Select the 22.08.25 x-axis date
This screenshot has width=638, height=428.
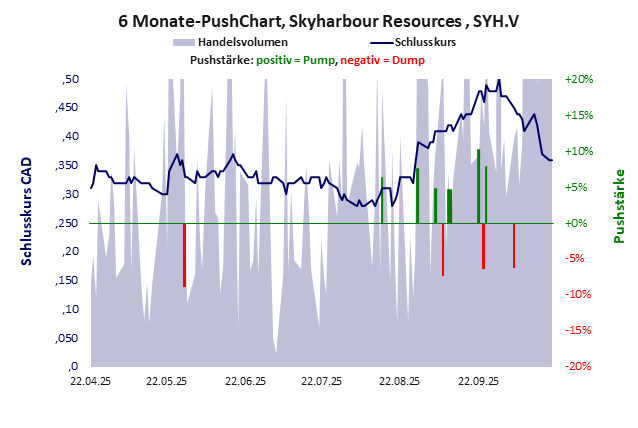pos(399,381)
